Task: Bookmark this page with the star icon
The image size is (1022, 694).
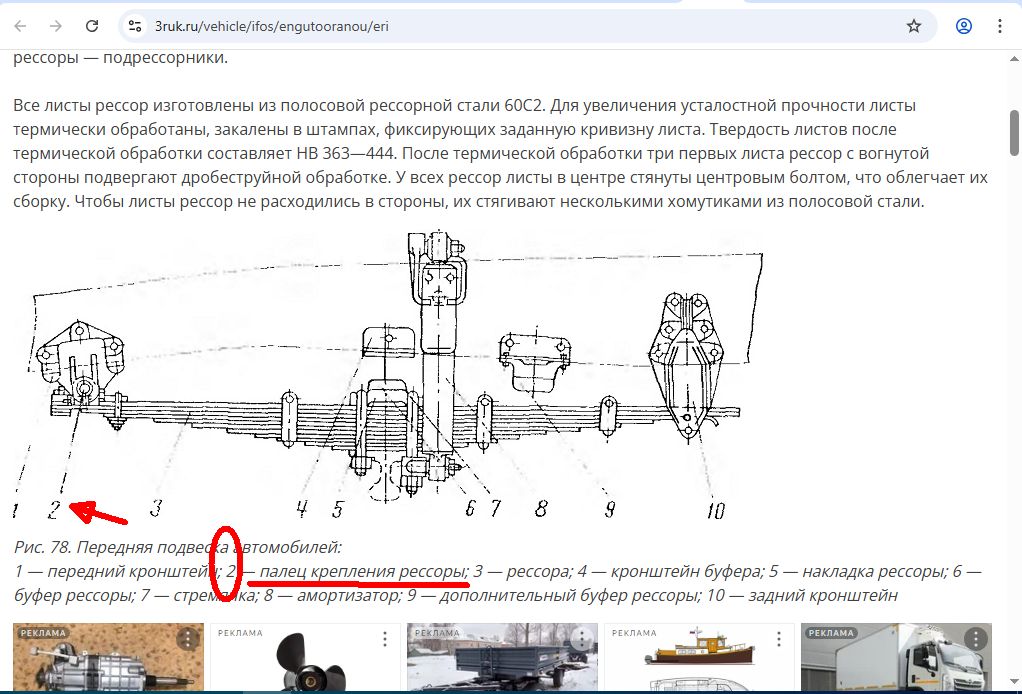Action: tap(913, 26)
